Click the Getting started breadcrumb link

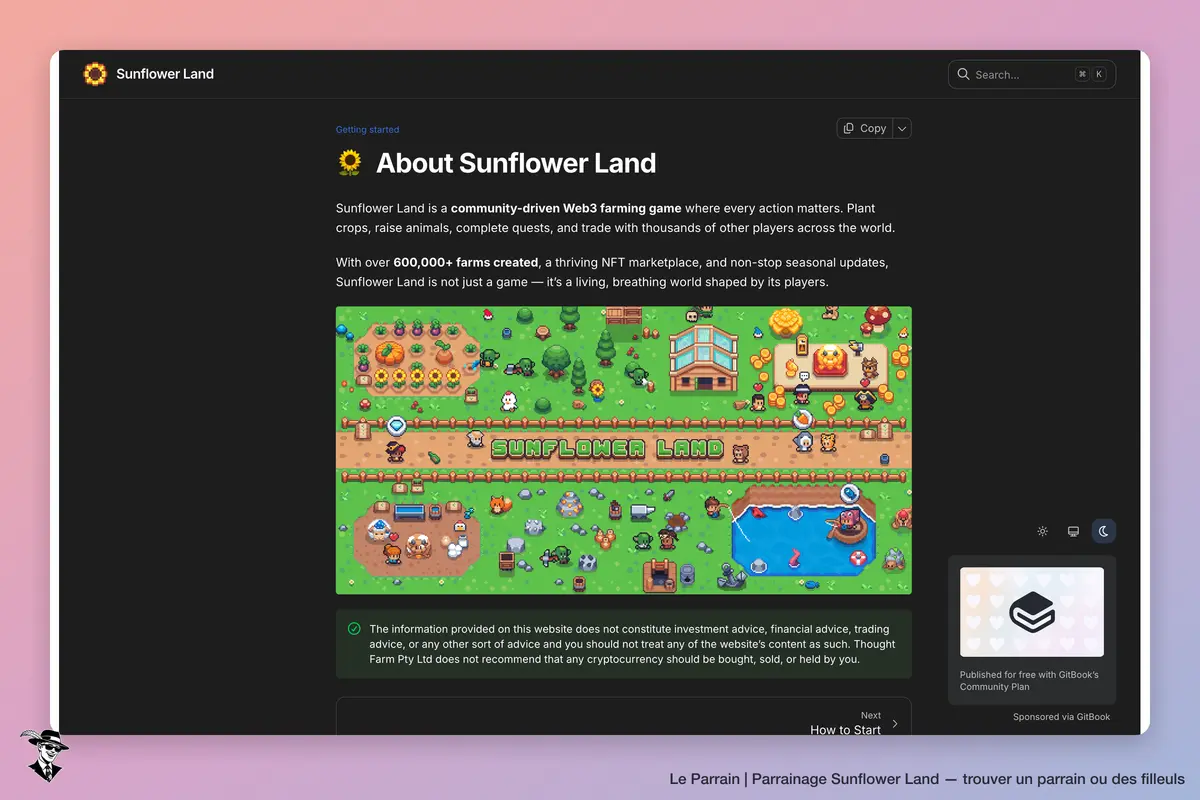[367, 130]
